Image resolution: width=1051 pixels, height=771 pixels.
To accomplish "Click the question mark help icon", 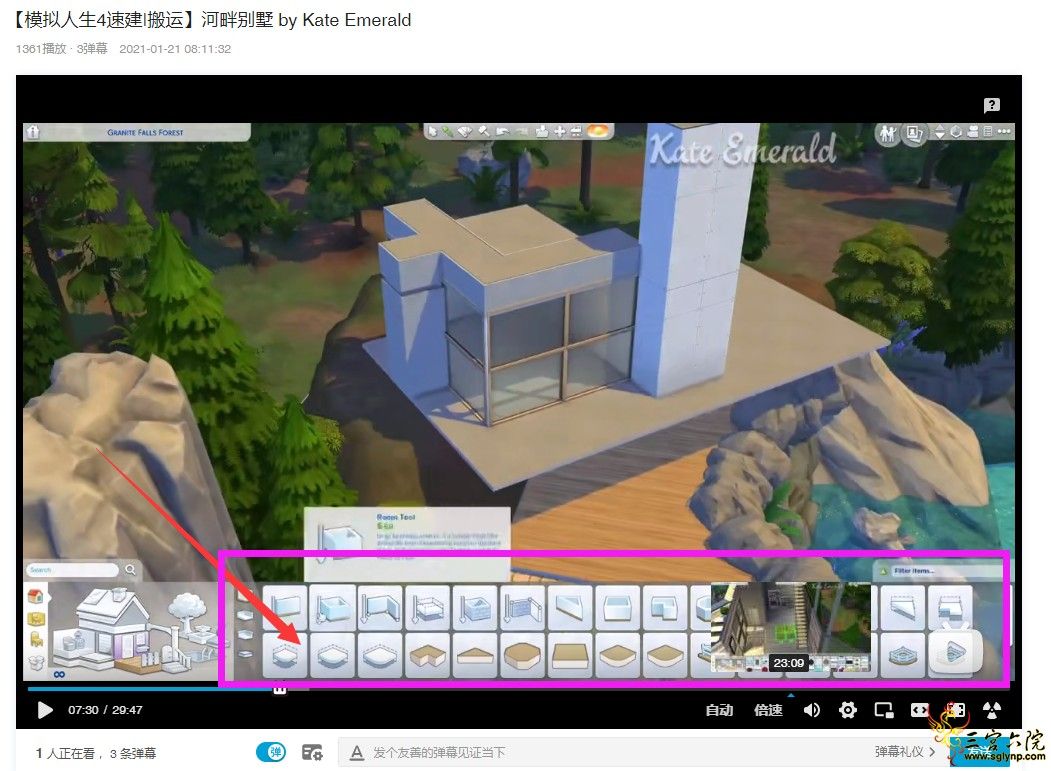I will (992, 105).
